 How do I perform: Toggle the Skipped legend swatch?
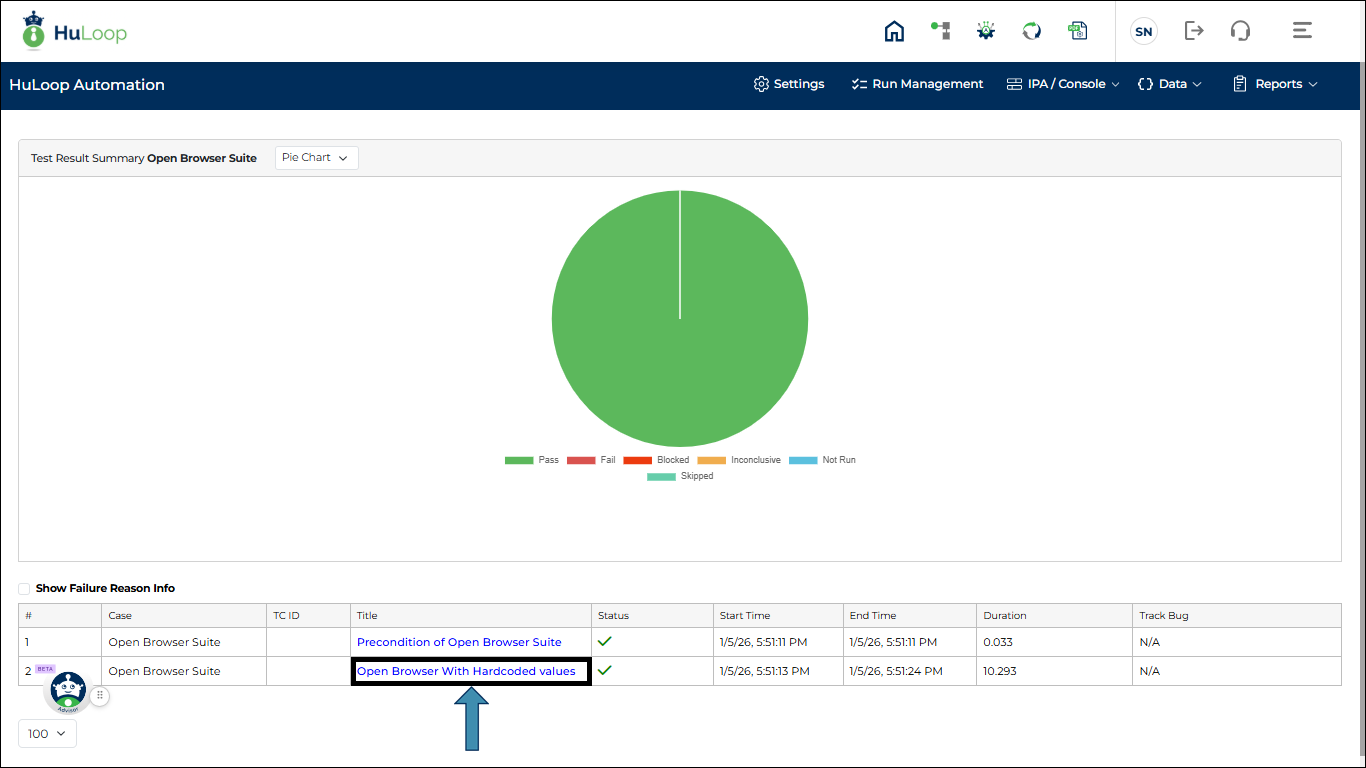[x=661, y=476]
